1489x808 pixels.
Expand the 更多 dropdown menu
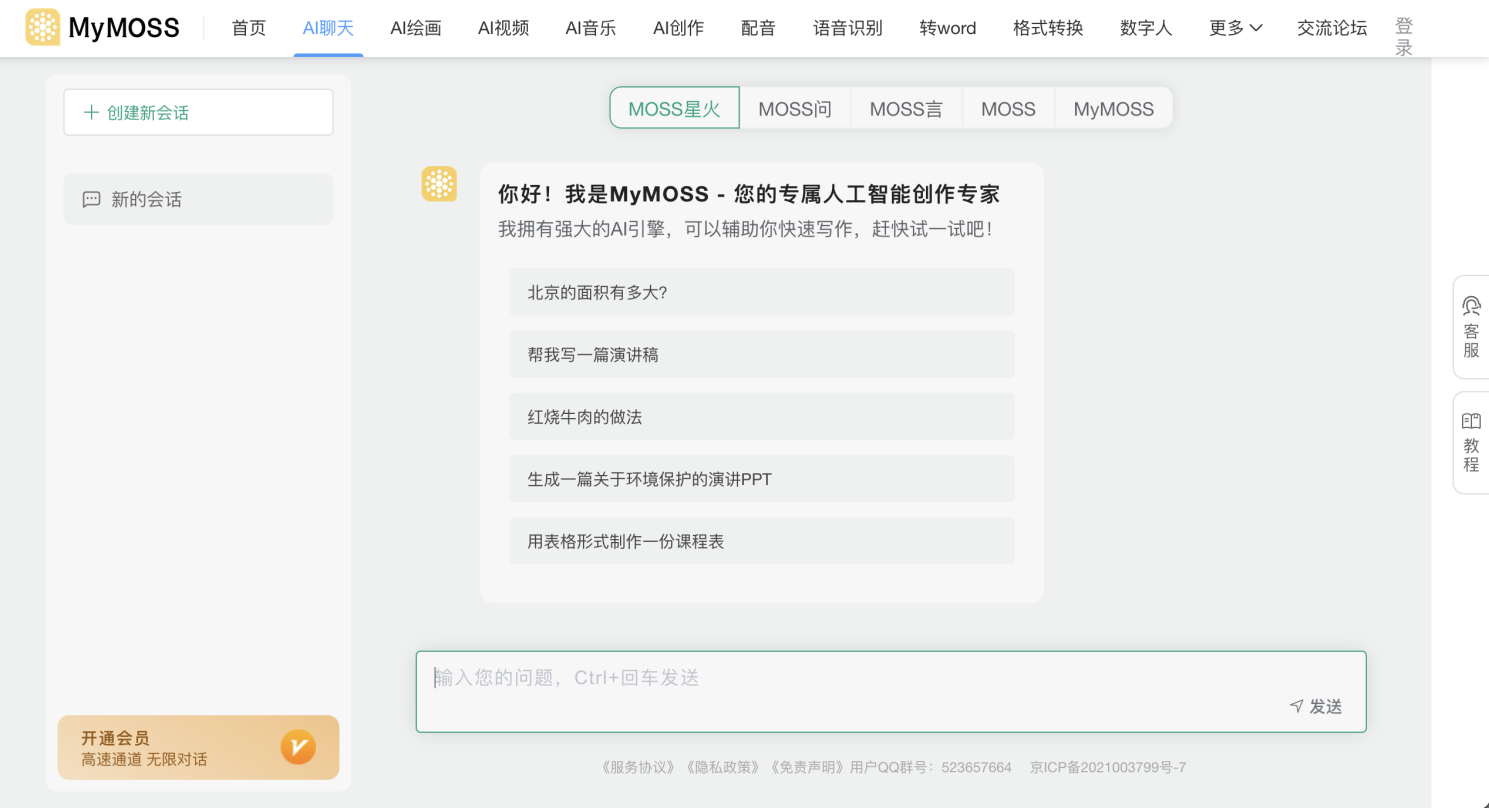[x=1235, y=28]
